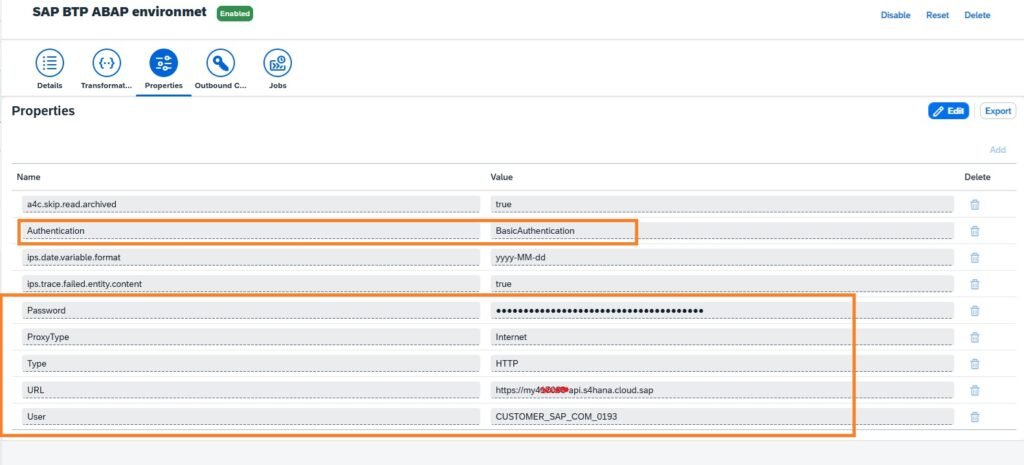Select the Properties tab icon
Image resolution: width=1024 pixels, height=465 pixels.
pyautogui.click(x=163, y=63)
